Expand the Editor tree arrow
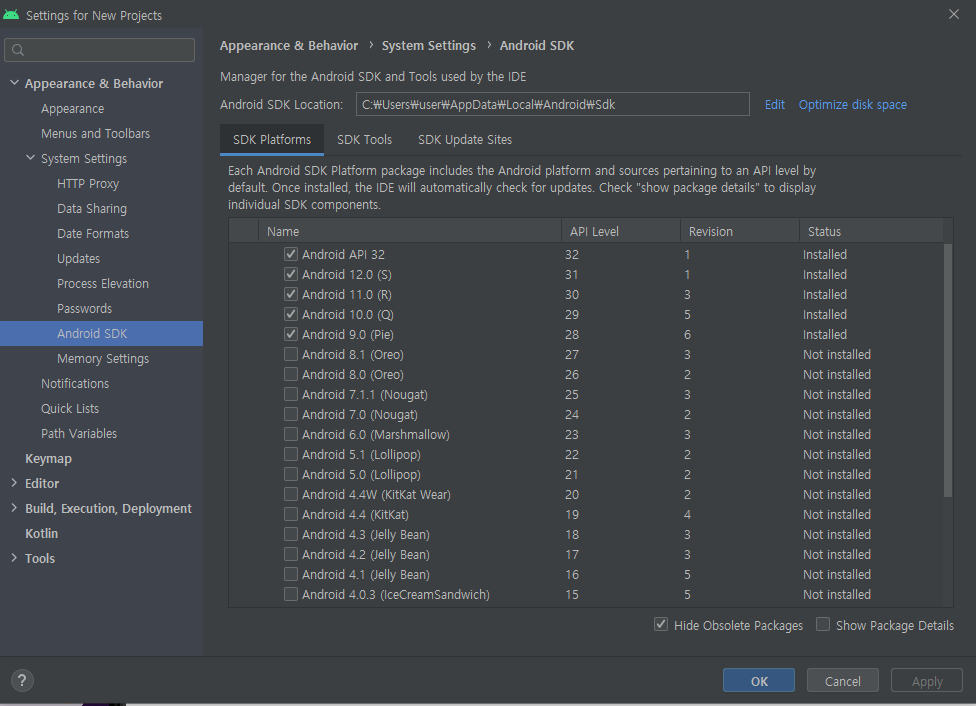This screenshot has height=706, width=976. pos(14,483)
